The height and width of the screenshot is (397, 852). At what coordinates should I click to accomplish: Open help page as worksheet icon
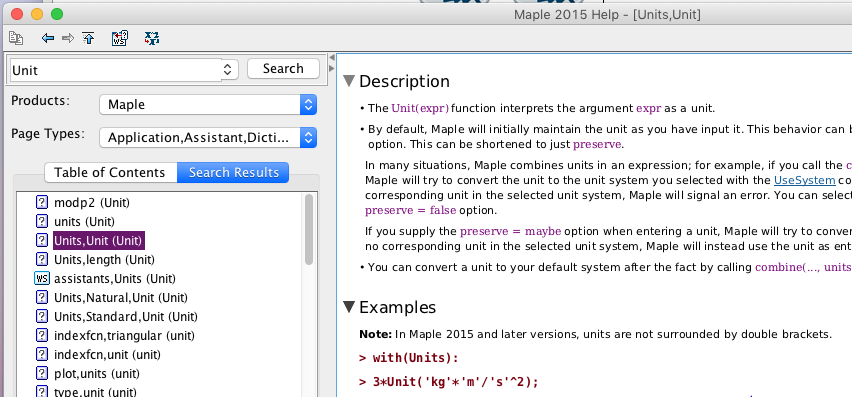[x=120, y=38]
